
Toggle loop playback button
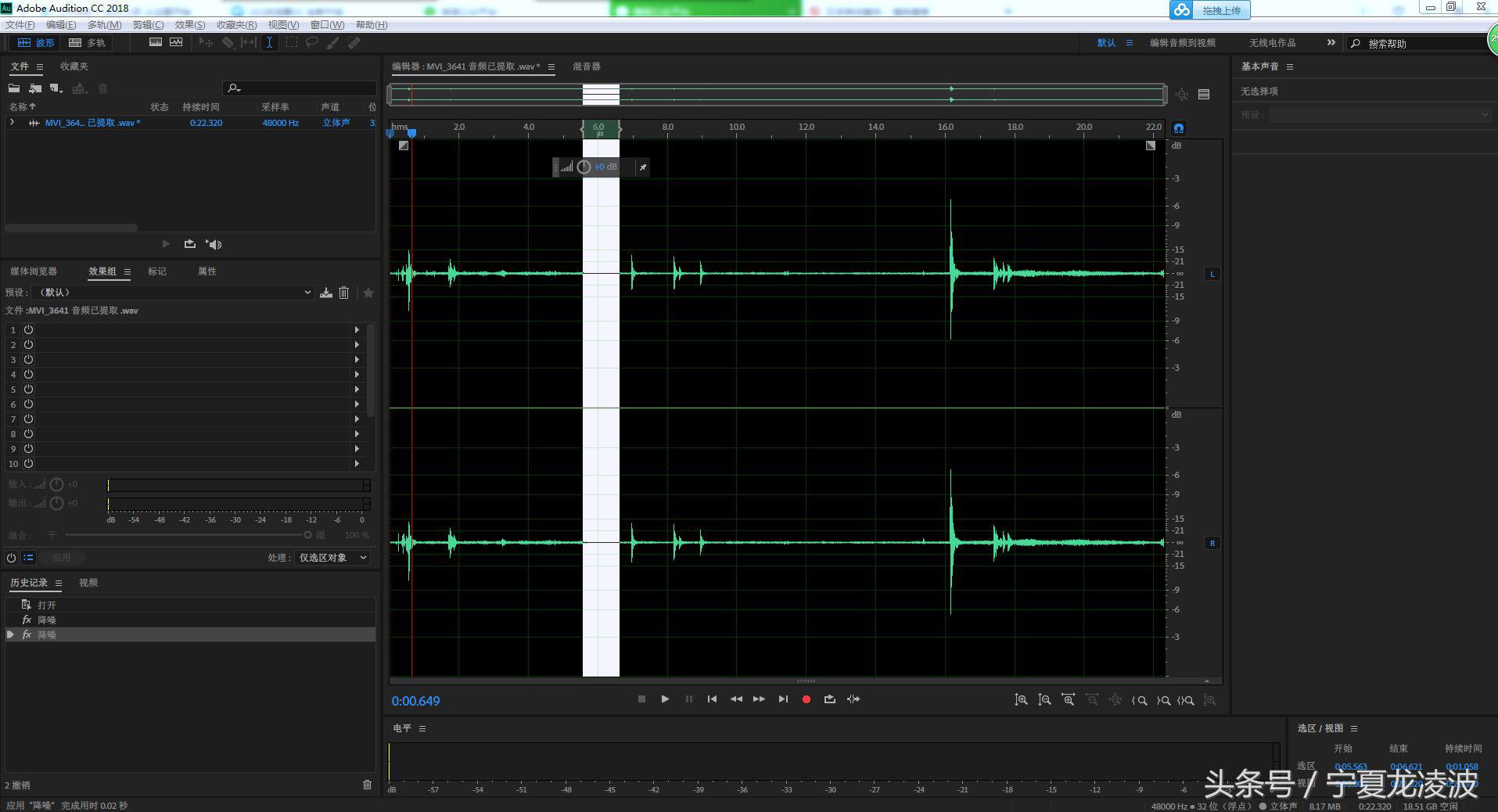pyautogui.click(x=829, y=699)
